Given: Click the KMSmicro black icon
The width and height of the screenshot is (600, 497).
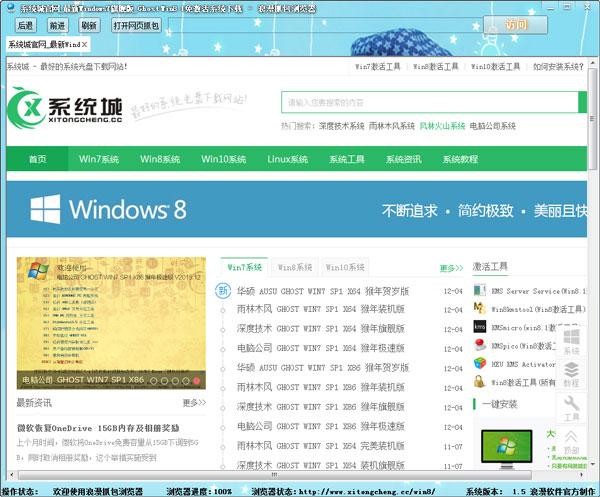Looking at the screenshot, I should pyautogui.click(x=479, y=326).
